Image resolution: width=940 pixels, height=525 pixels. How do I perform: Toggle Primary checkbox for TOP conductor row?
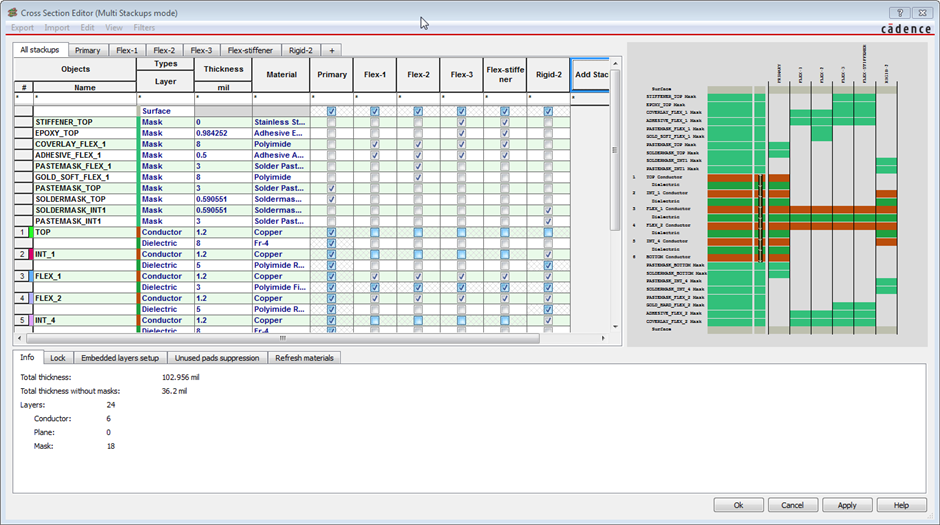pos(332,233)
